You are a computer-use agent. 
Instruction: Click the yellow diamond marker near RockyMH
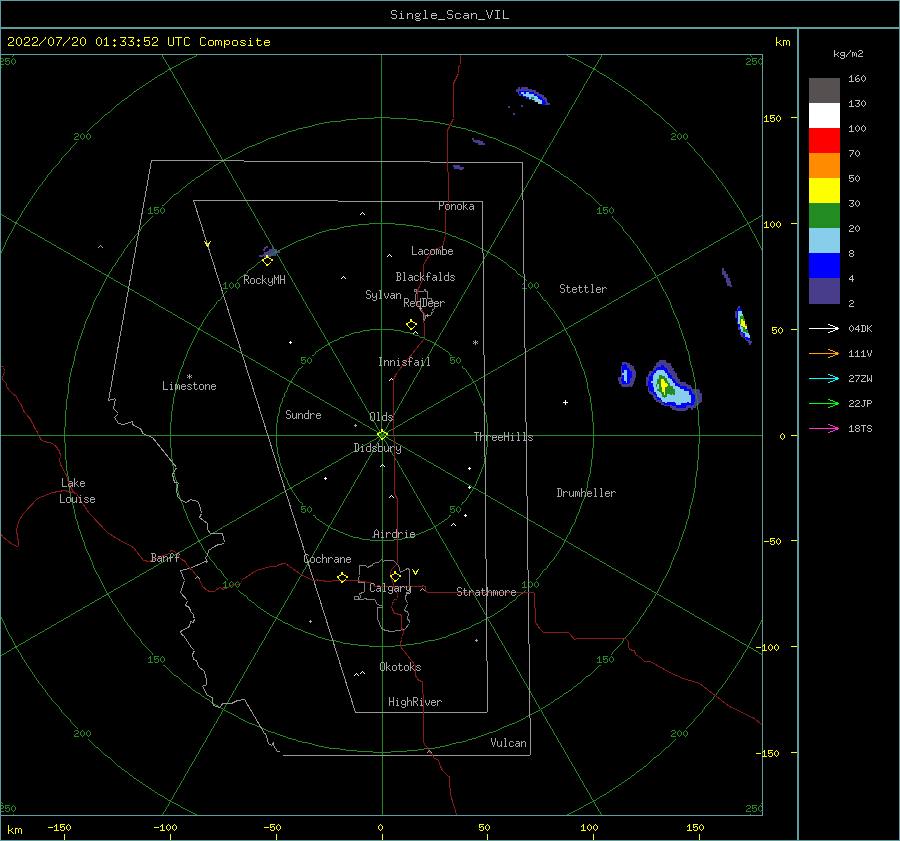click(x=267, y=261)
